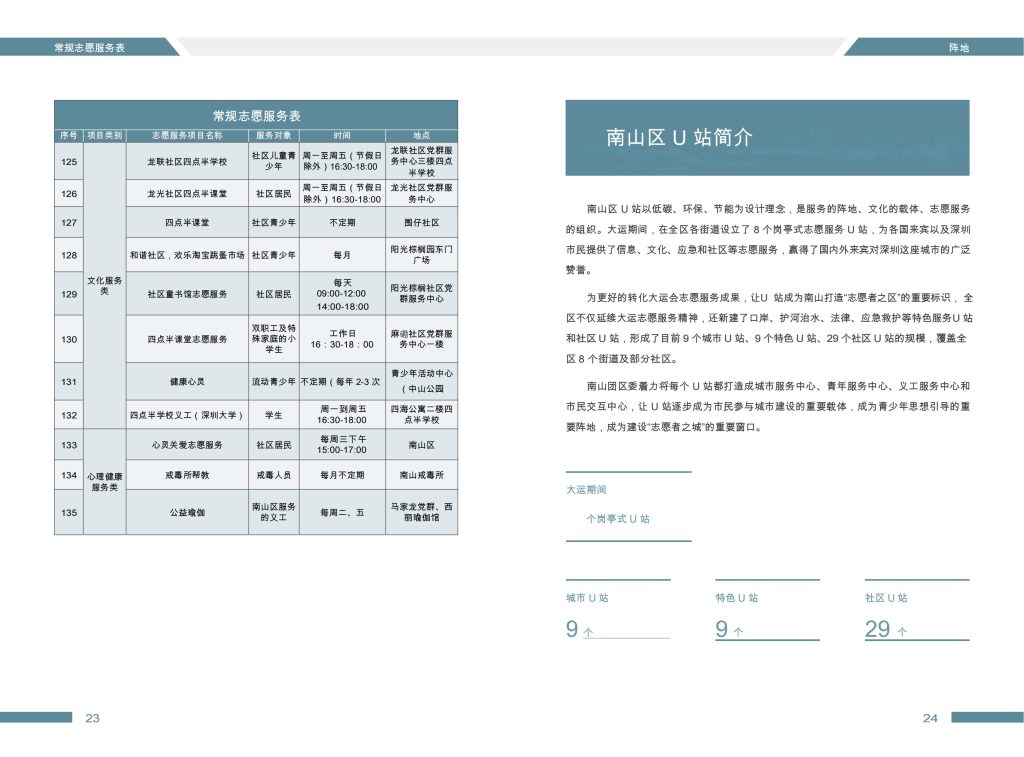The height and width of the screenshot is (757, 1024).
Task: Click the '大运期间' statistic label
Action: (x=586, y=489)
